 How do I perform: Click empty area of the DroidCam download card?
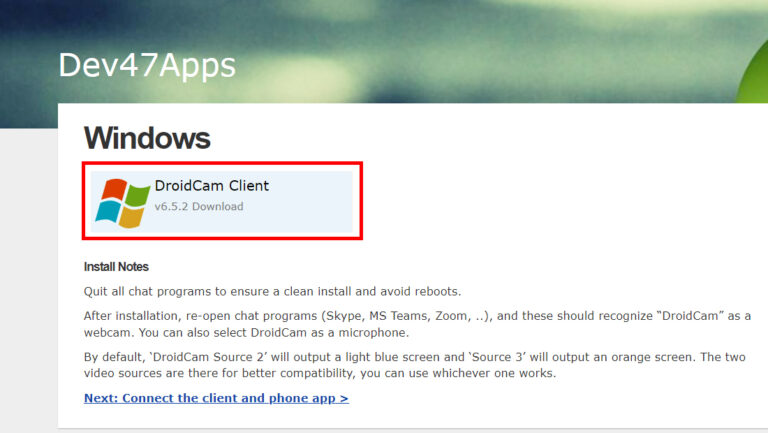point(310,200)
